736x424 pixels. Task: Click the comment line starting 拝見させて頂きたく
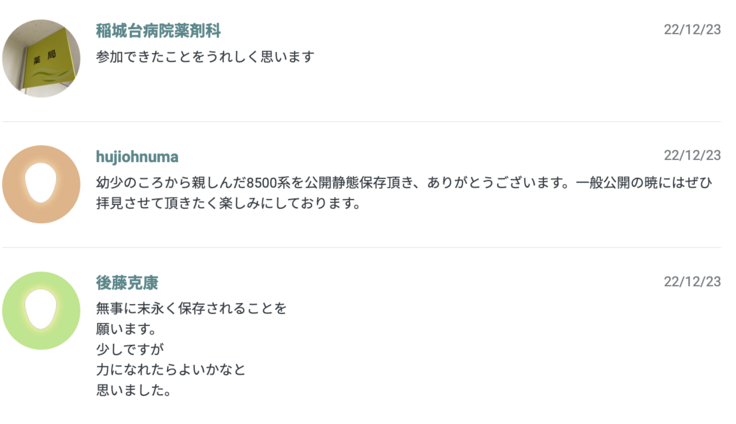pos(228,203)
